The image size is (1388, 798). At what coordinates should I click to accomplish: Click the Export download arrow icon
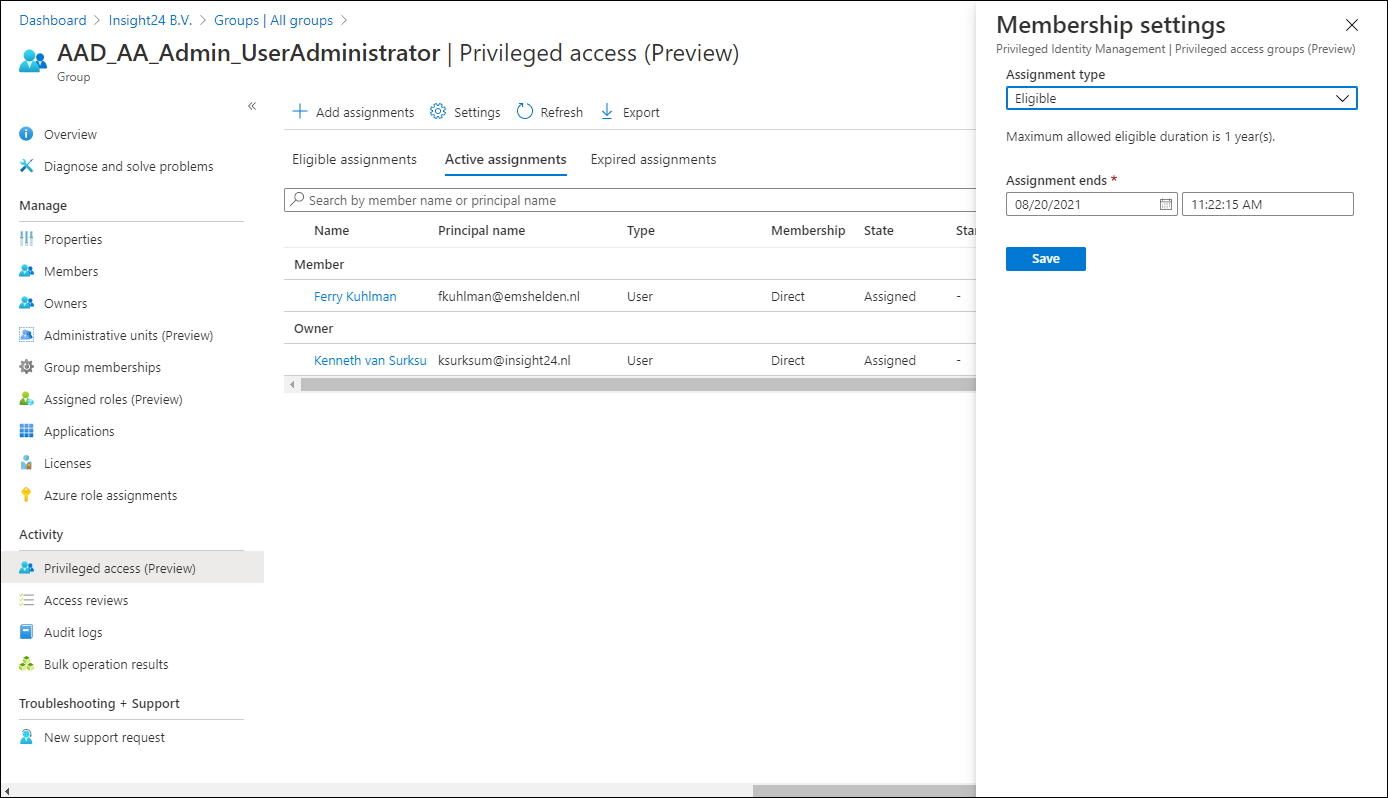607,112
